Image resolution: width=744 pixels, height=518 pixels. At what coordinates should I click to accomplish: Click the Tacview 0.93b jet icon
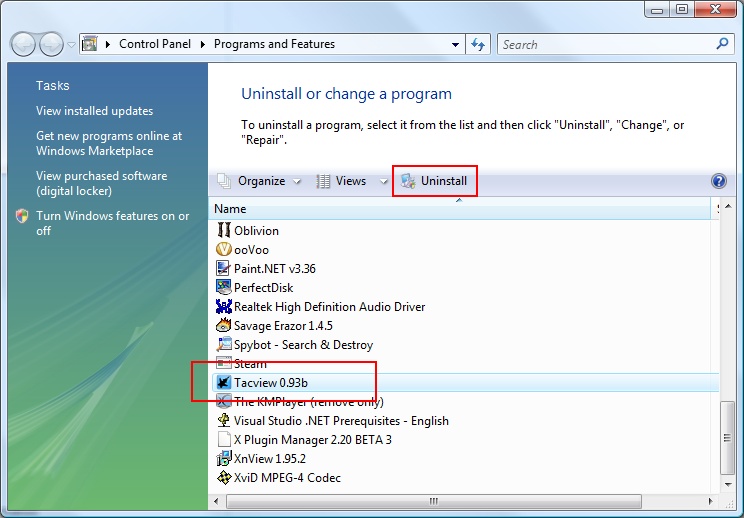tap(223, 382)
